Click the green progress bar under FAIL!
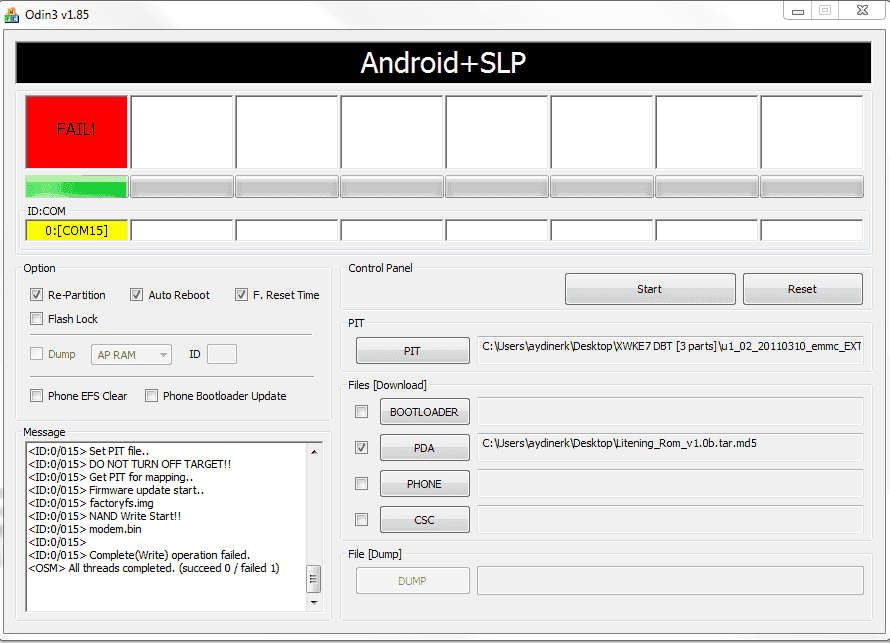The height and width of the screenshot is (643, 890). [x=76, y=187]
